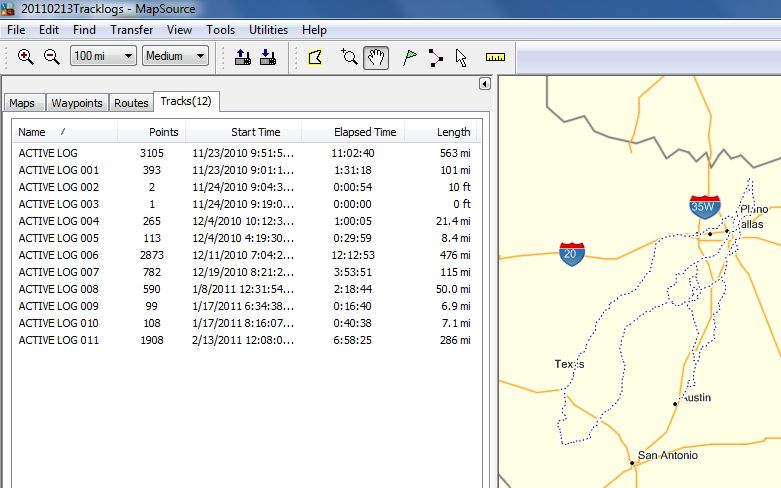Select track ACTIVE LOG 002
781x488 pixels.
tap(245, 187)
